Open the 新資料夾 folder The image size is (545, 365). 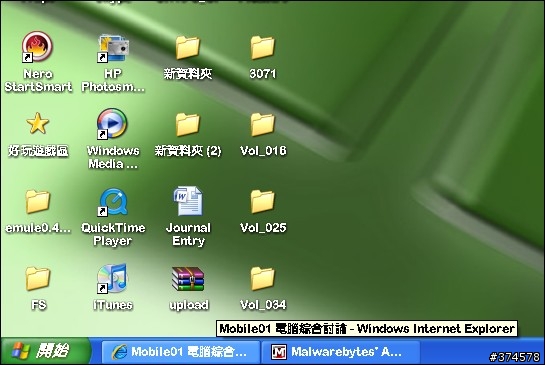188,48
